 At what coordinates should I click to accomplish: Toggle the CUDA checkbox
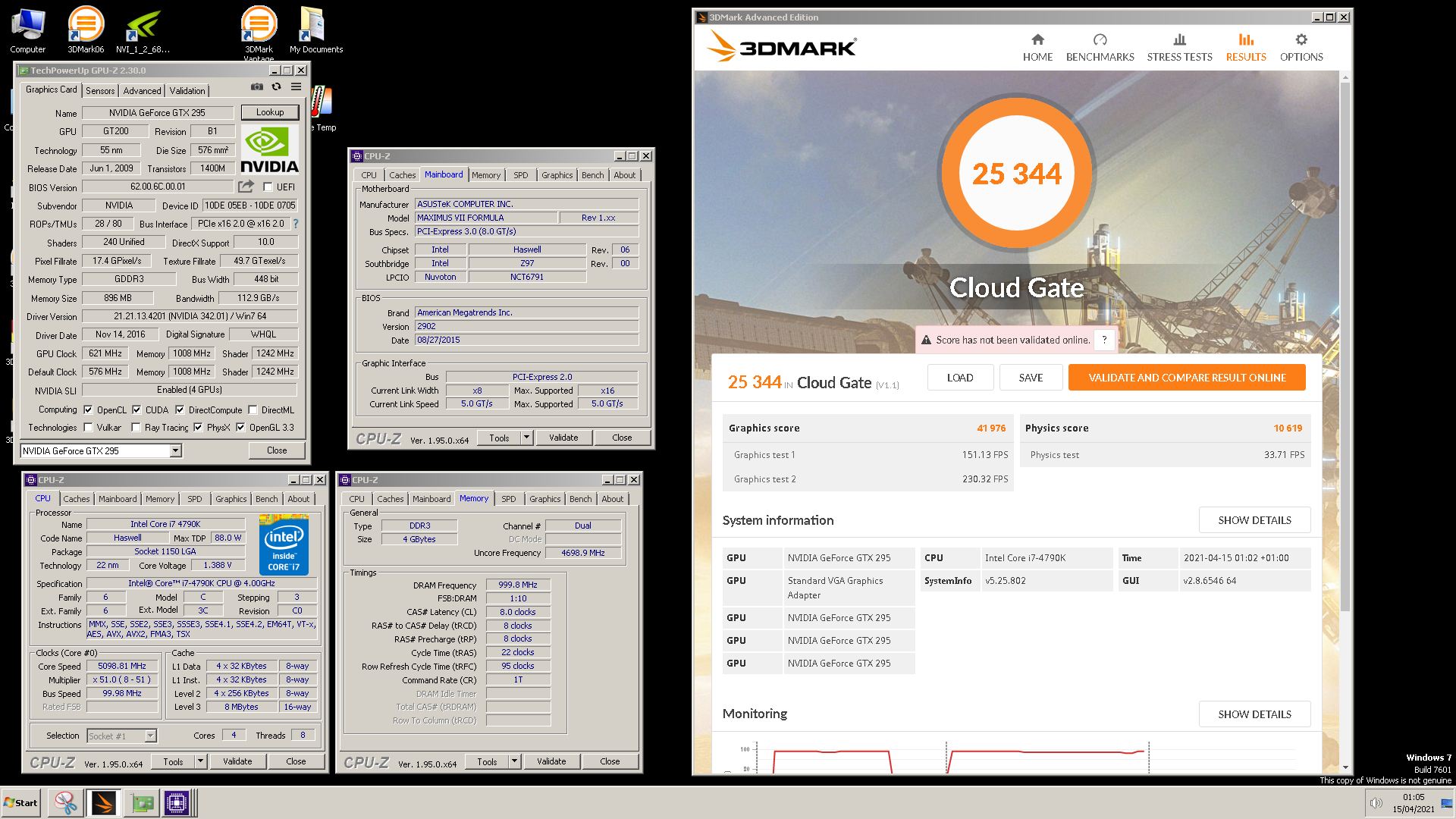point(136,409)
